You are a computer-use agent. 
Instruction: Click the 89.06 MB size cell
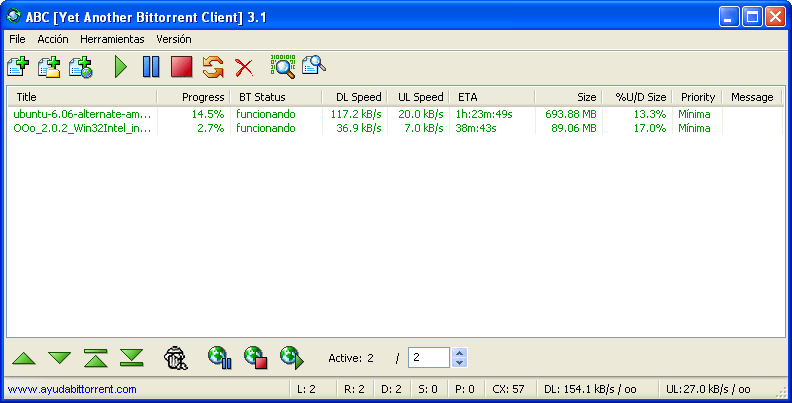coord(574,128)
